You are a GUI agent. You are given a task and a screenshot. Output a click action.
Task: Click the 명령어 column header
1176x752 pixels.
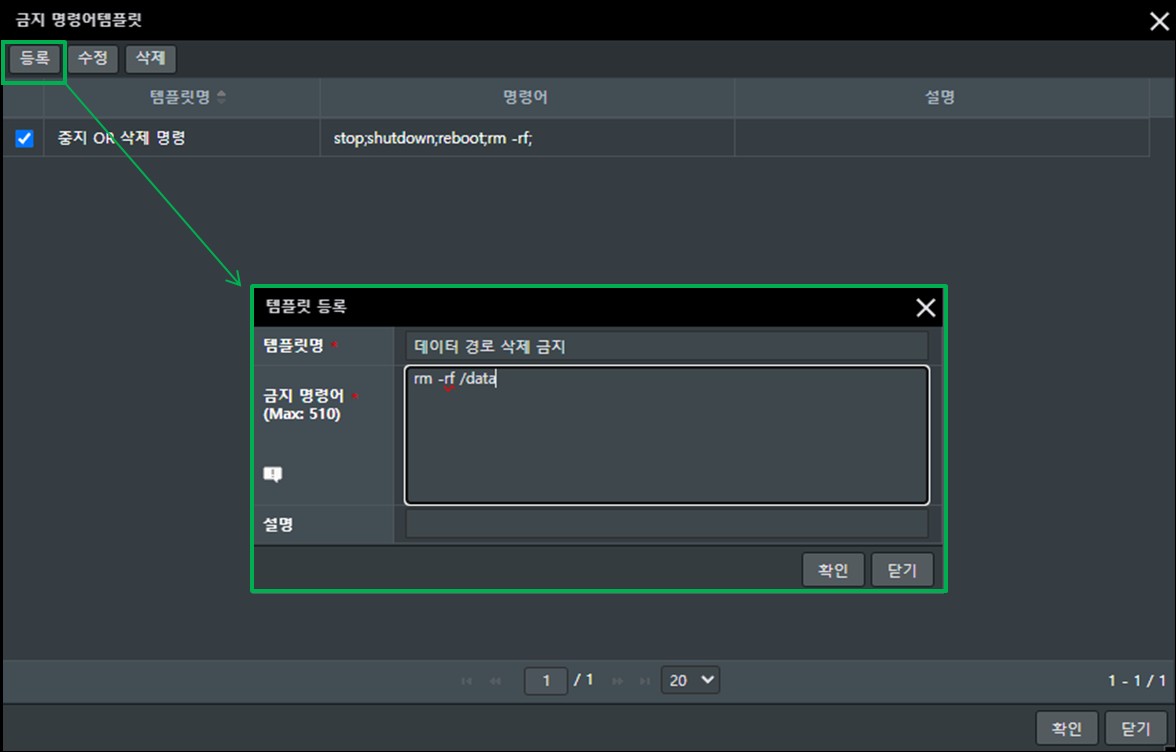tap(526, 97)
